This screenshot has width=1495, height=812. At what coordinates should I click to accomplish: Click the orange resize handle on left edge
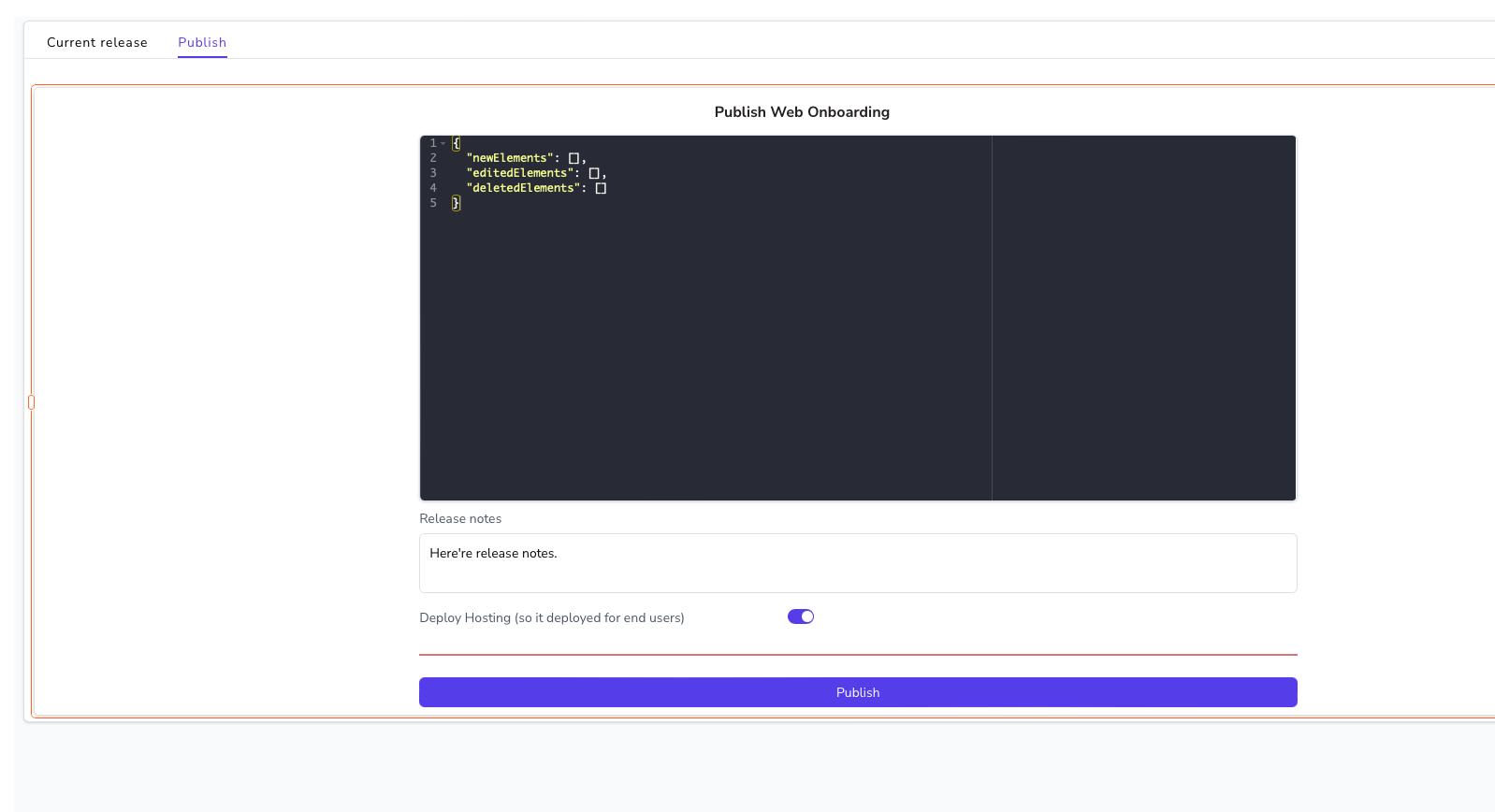pos(31,402)
